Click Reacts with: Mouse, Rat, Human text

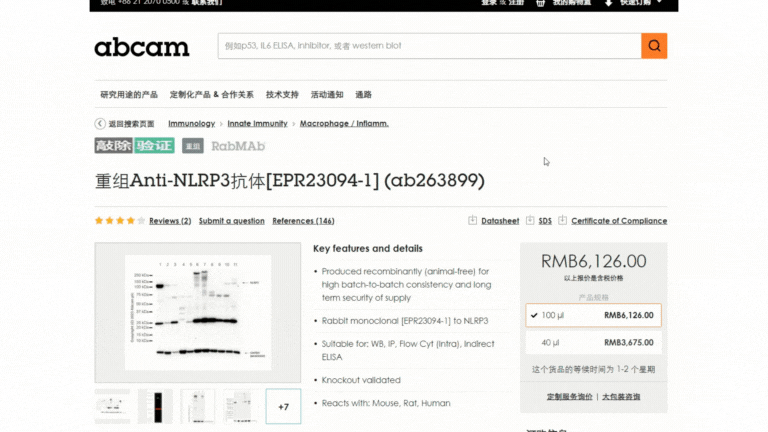[x=386, y=403]
